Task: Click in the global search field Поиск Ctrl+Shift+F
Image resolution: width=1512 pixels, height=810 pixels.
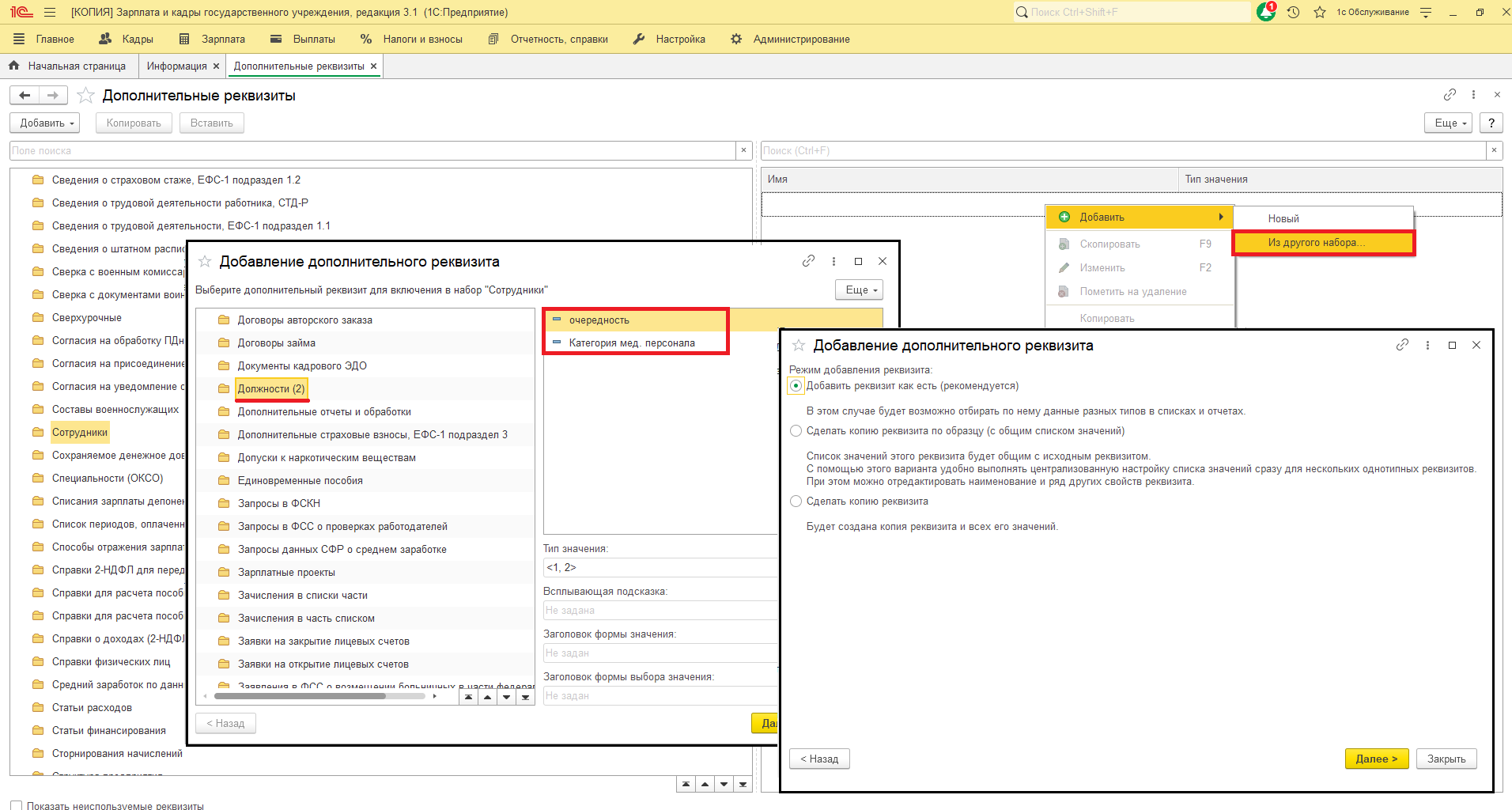Action: (1132, 12)
